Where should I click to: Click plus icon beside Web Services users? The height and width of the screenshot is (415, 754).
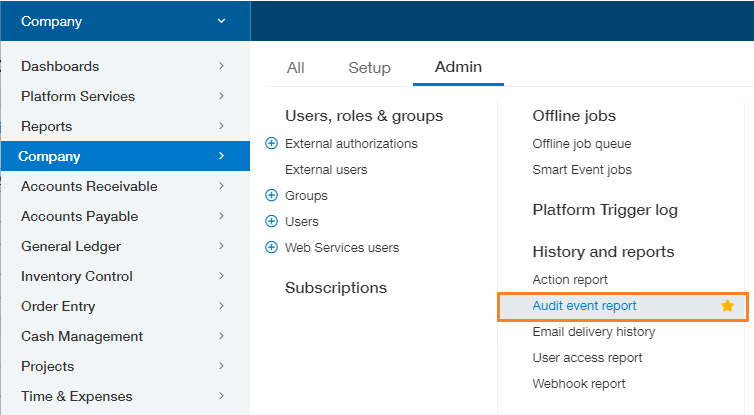[271, 247]
